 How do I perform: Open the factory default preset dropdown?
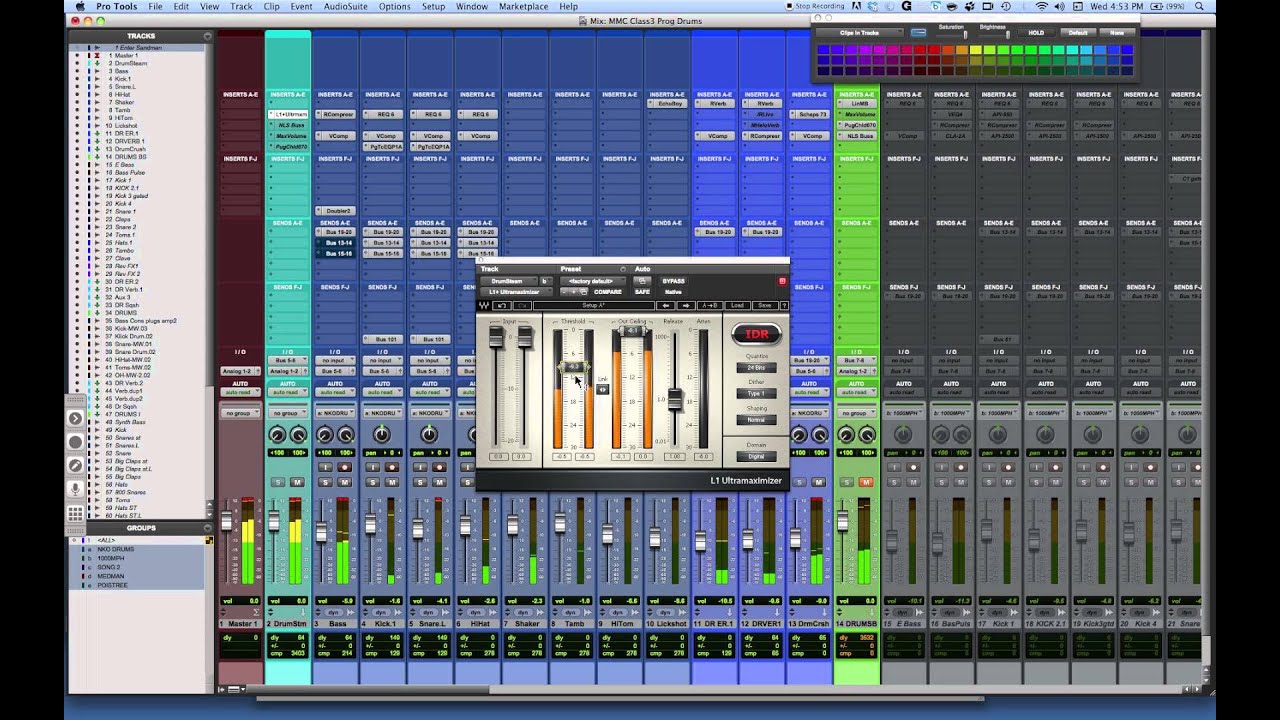pos(591,281)
